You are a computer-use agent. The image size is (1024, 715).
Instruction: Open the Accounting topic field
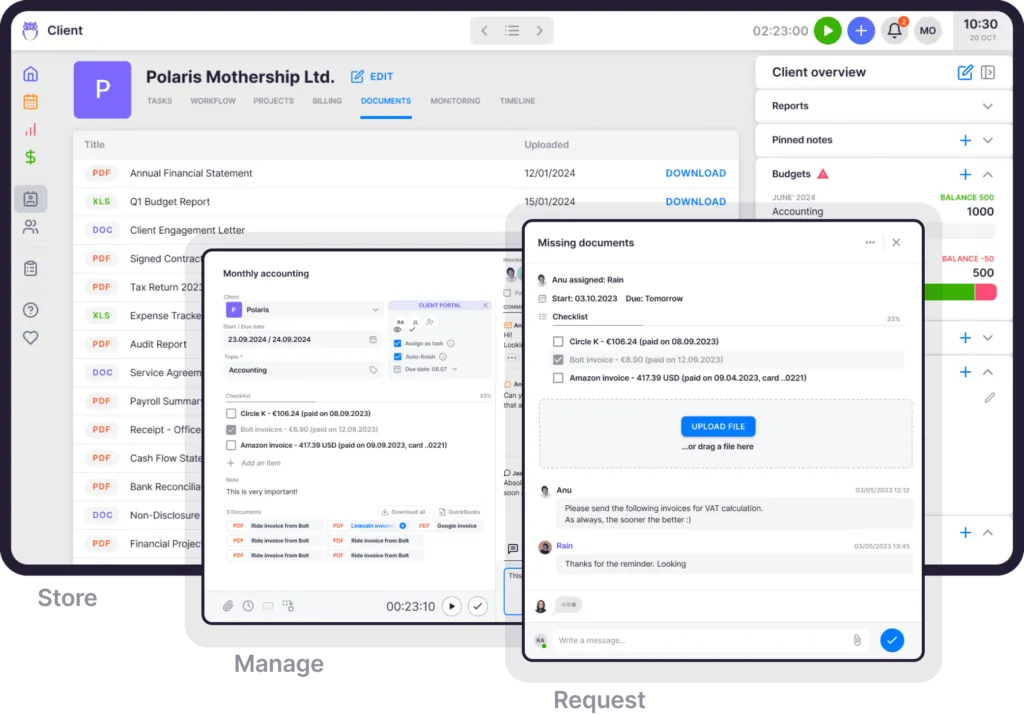302,370
